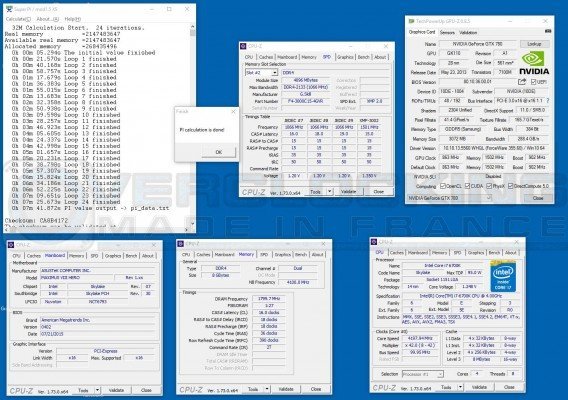Image resolution: width=568 pixels, height=400 pixels.
Task: Click the American Megatrends Inc. BIOS brand value
Action: [98, 320]
